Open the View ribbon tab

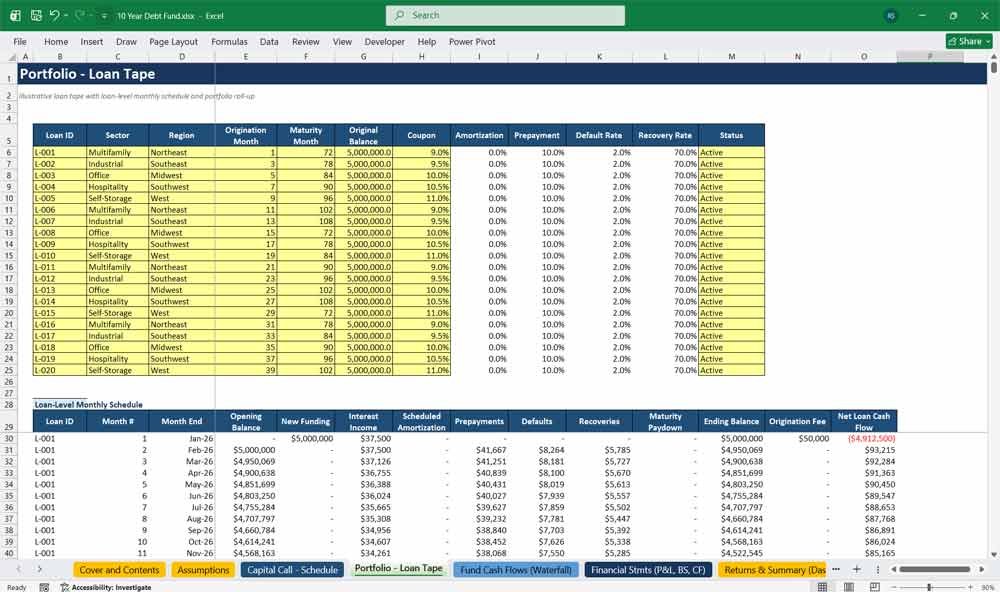342,41
